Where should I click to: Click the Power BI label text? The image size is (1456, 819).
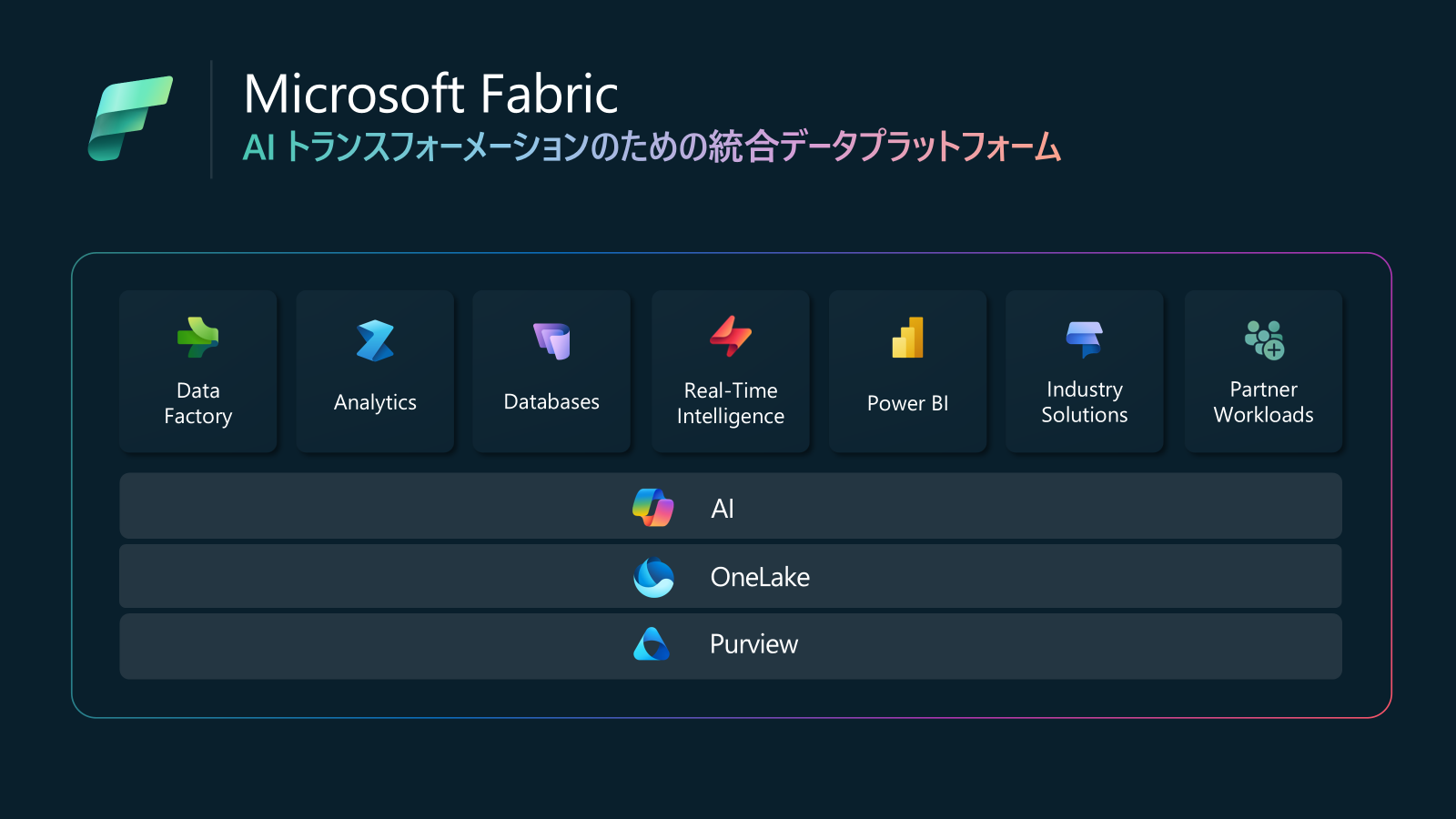pyautogui.click(x=907, y=403)
